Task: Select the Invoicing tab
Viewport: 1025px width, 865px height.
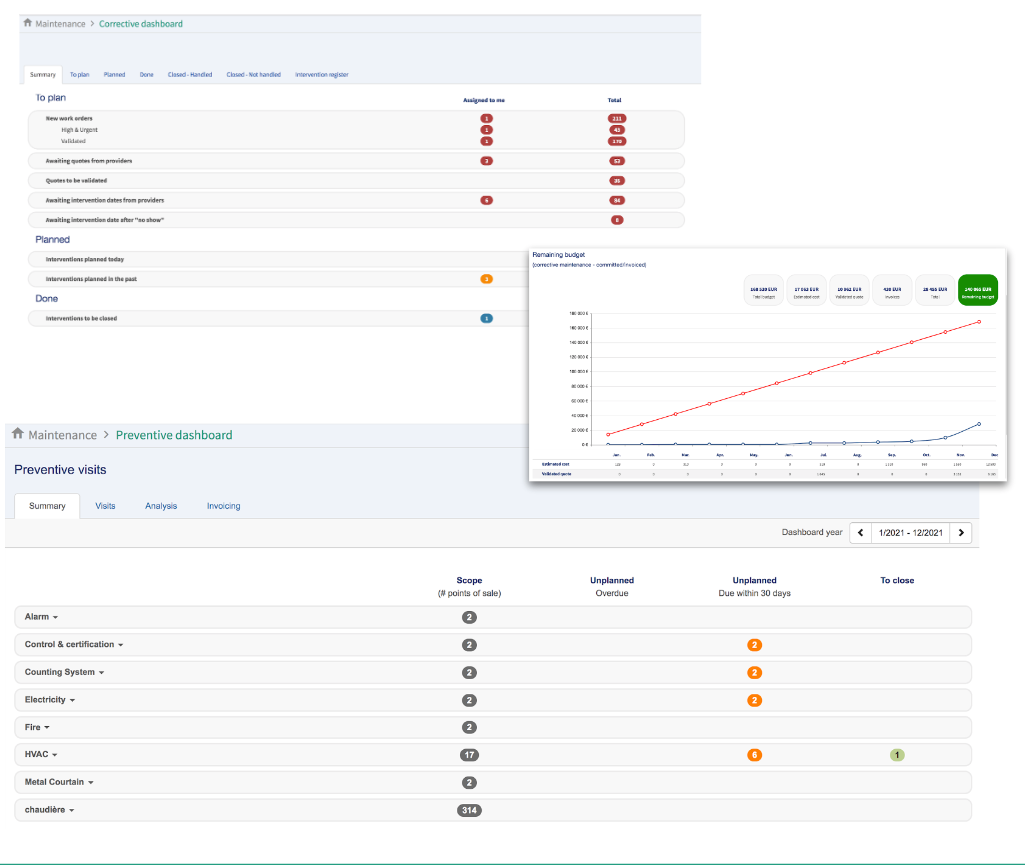Action: 223,505
